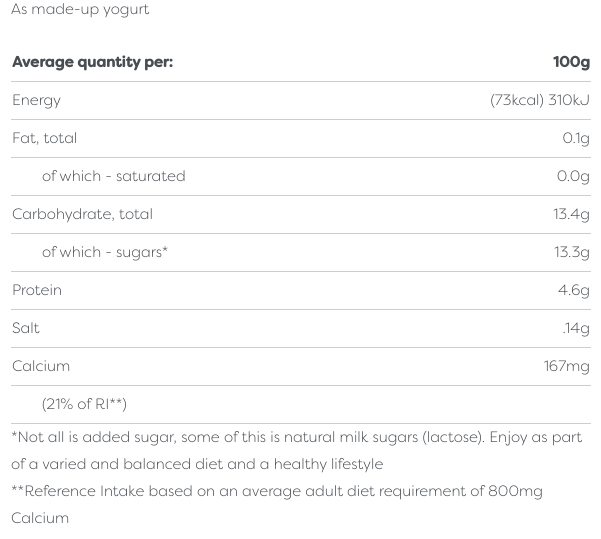The height and width of the screenshot is (539, 601).
Task: Select the 'Average quantity per:' header
Action: [92, 62]
